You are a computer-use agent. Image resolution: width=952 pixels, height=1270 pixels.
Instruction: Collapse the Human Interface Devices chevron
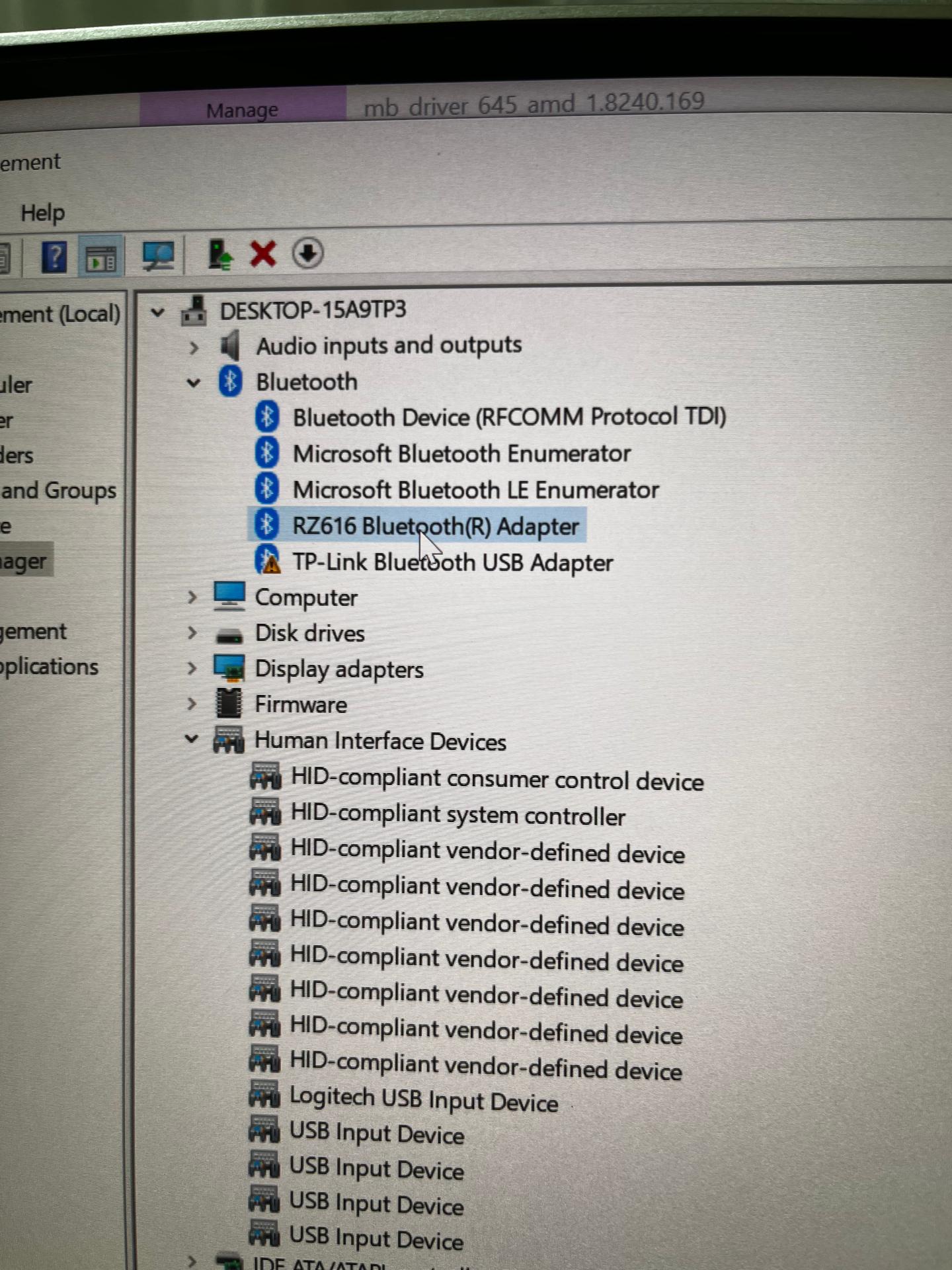click(192, 739)
